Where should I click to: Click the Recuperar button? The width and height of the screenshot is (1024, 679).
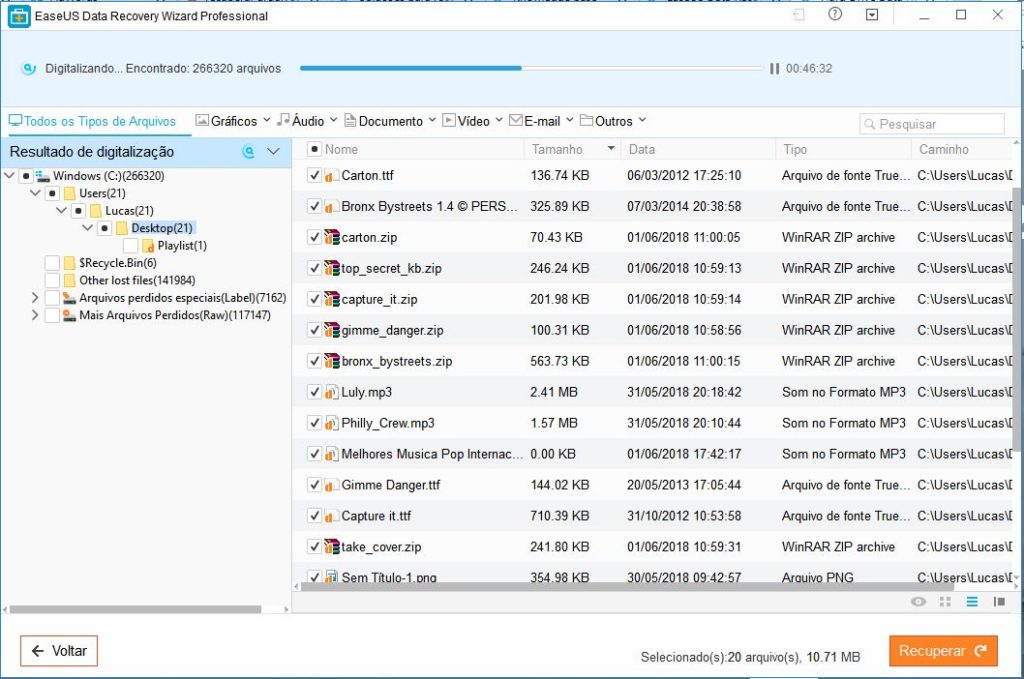941,650
